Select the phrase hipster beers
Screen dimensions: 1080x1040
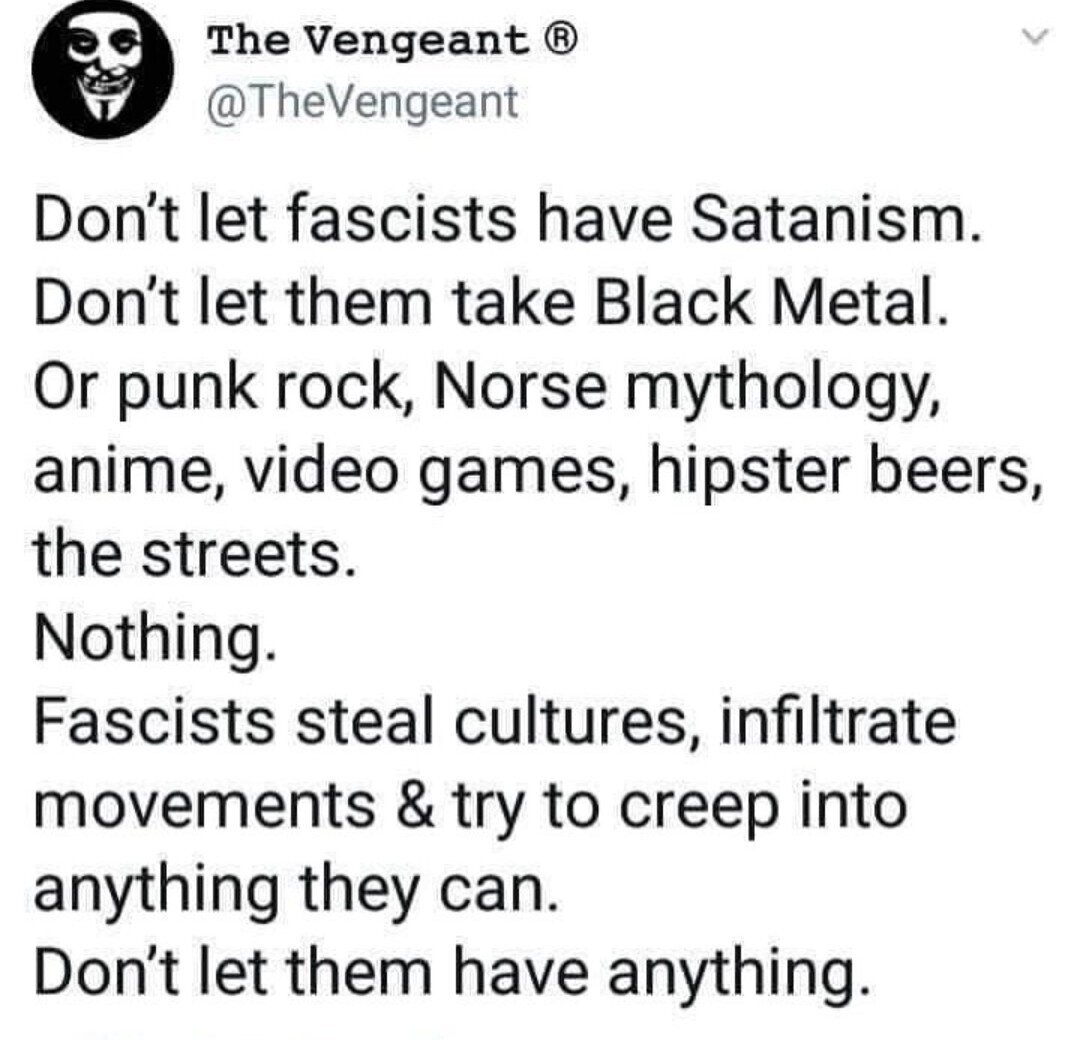(845, 474)
